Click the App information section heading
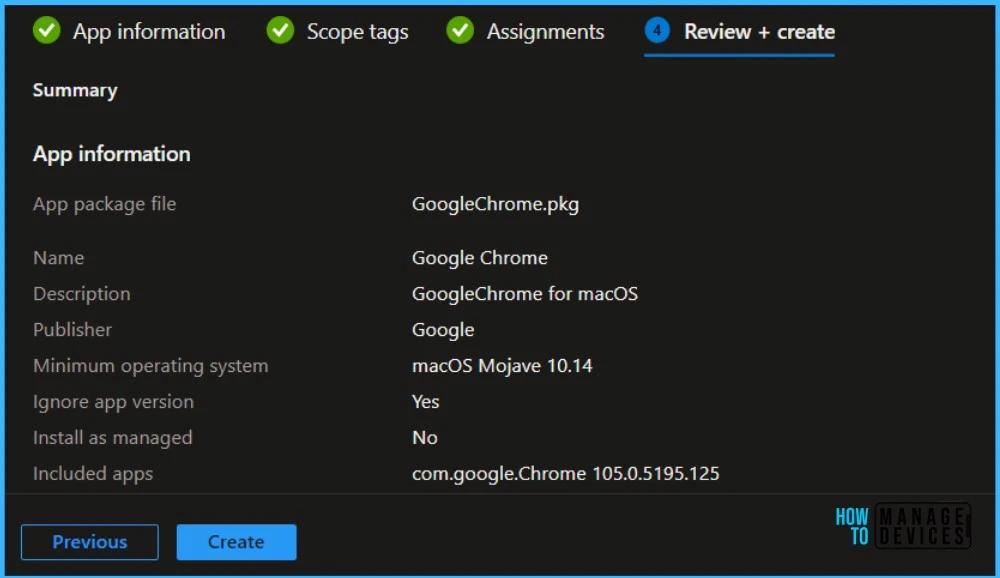The height and width of the screenshot is (578, 1000). (x=112, y=154)
